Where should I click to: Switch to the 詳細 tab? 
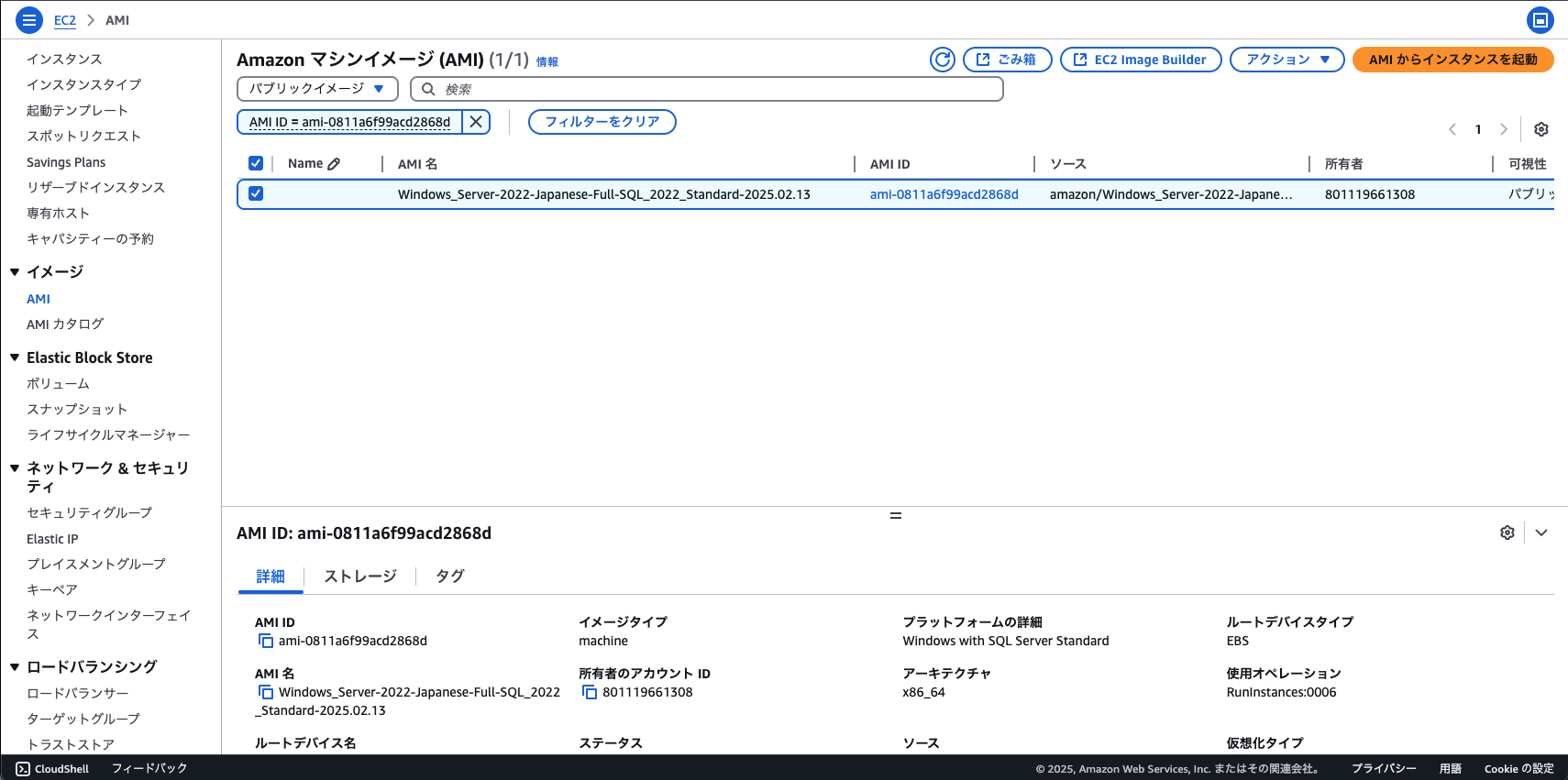(271, 577)
